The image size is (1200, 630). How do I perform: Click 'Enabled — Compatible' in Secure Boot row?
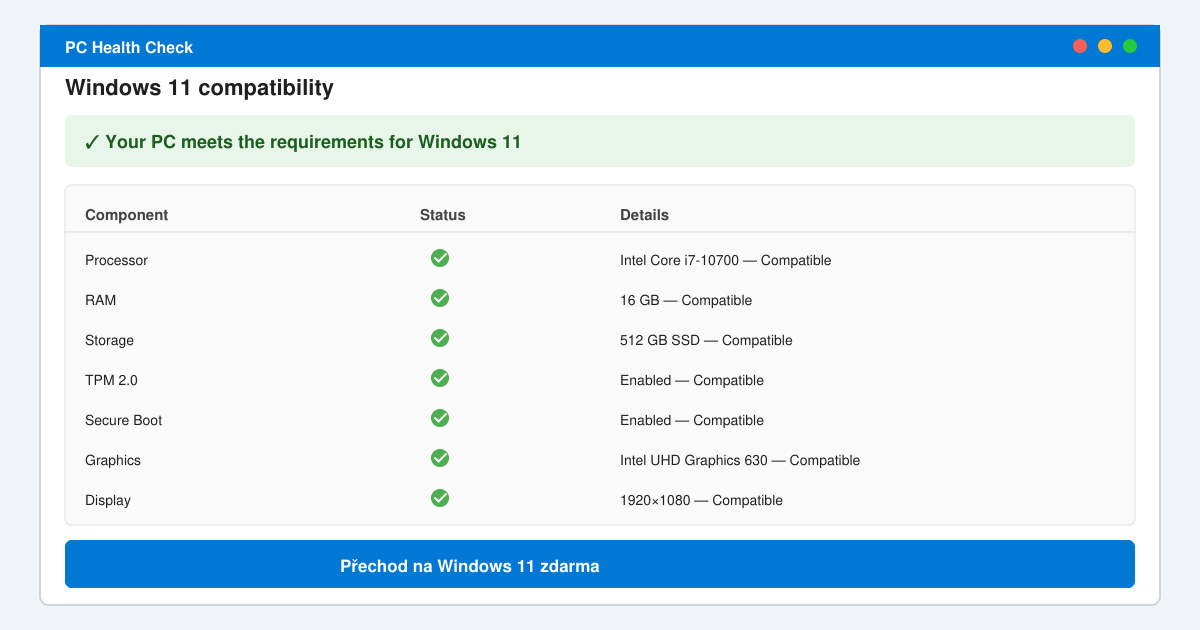692,420
